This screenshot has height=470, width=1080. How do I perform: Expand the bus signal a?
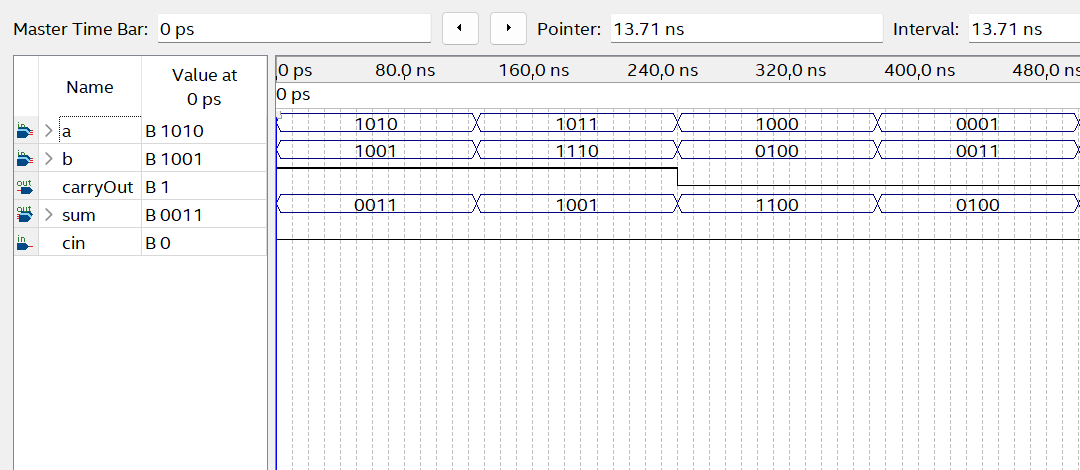tap(48, 131)
